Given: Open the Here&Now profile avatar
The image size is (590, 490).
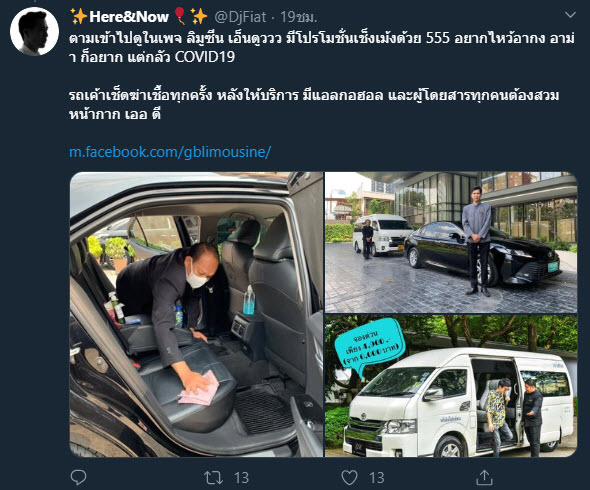Looking at the screenshot, I should coord(34,31).
